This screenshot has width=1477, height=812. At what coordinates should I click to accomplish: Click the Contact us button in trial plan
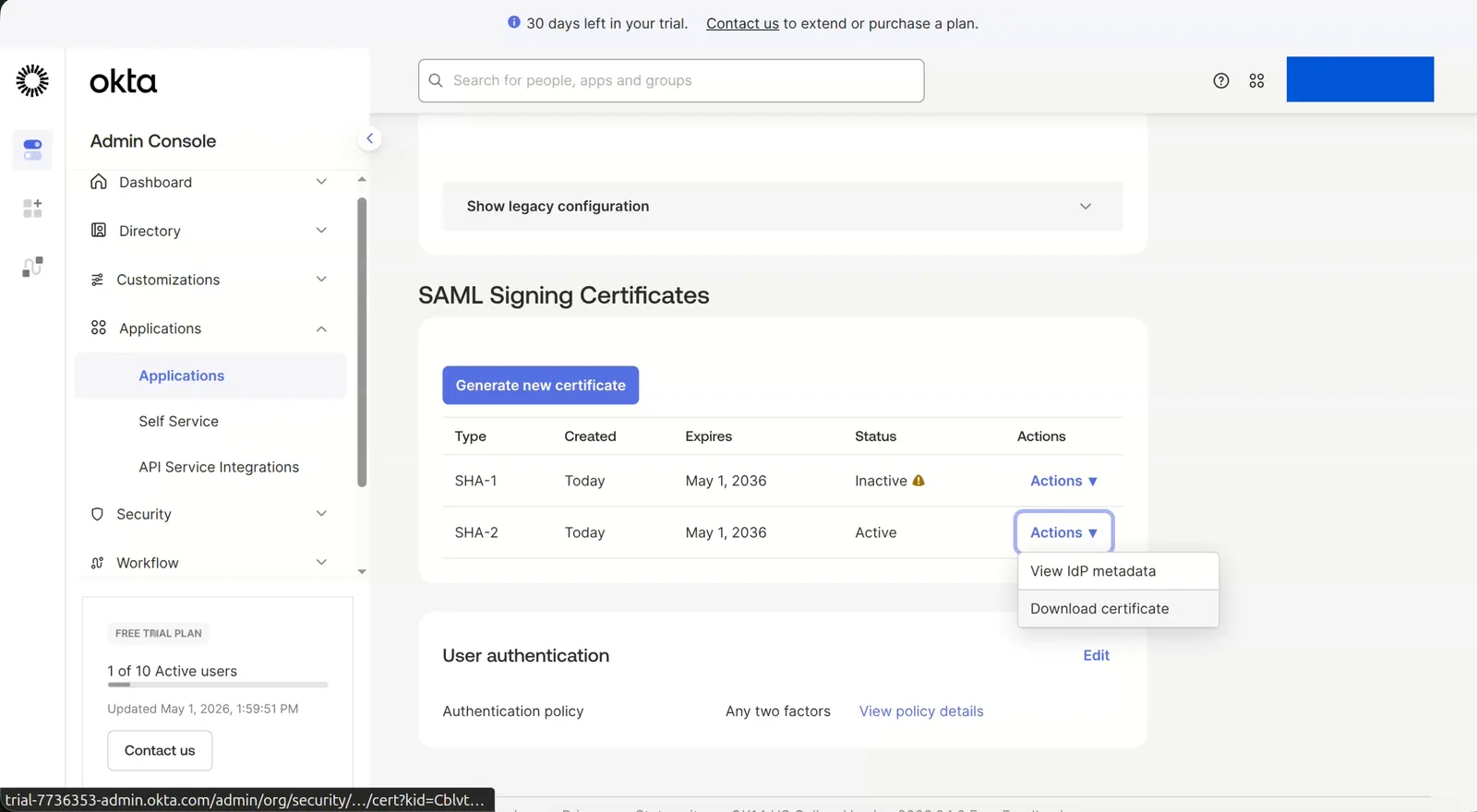coord(160,751)
